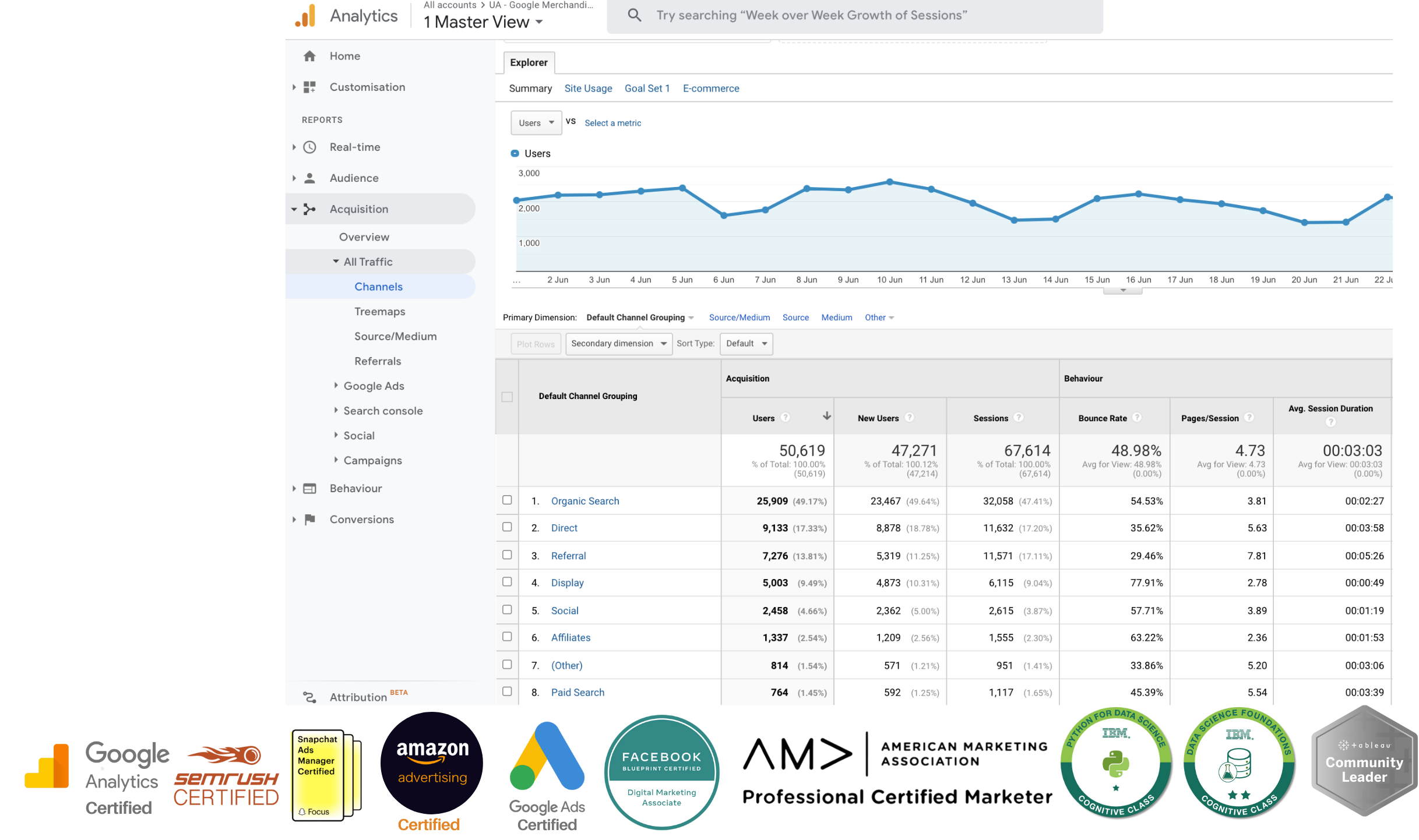Click the Google Analytics logo icon
The height and width of the screenshot is (840, 1419).
click(x=305, y=16)
